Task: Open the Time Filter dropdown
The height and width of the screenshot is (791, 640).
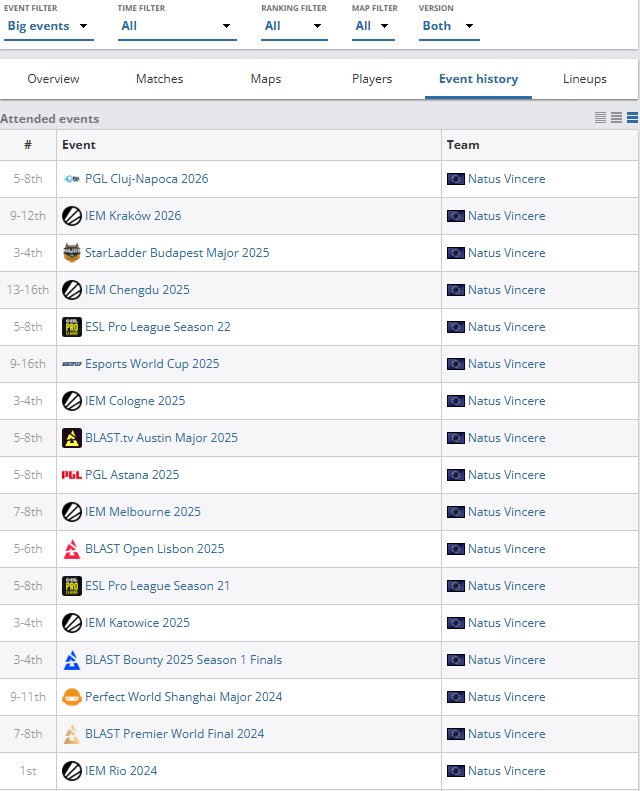Action: tap(177, 26)
